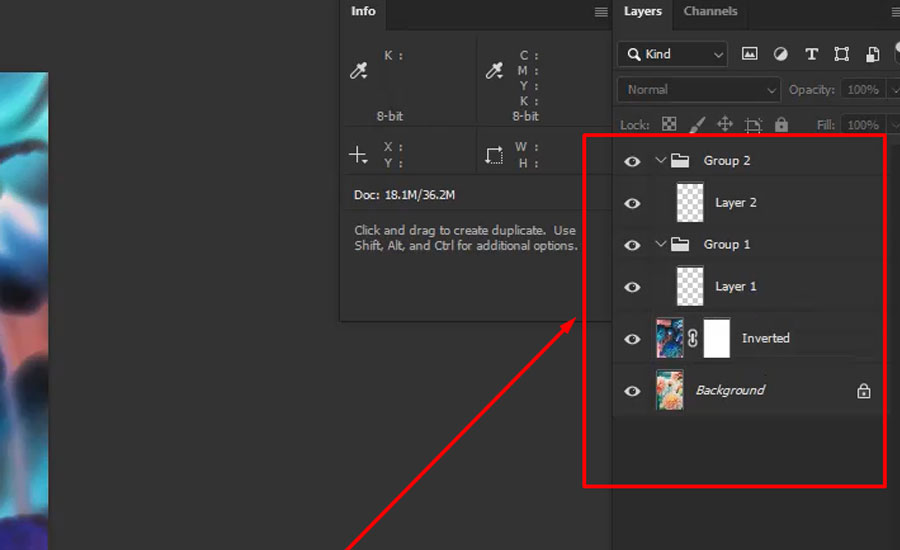Click the Doc: 18.1M/36.2M readout

[x=404, y=195]
